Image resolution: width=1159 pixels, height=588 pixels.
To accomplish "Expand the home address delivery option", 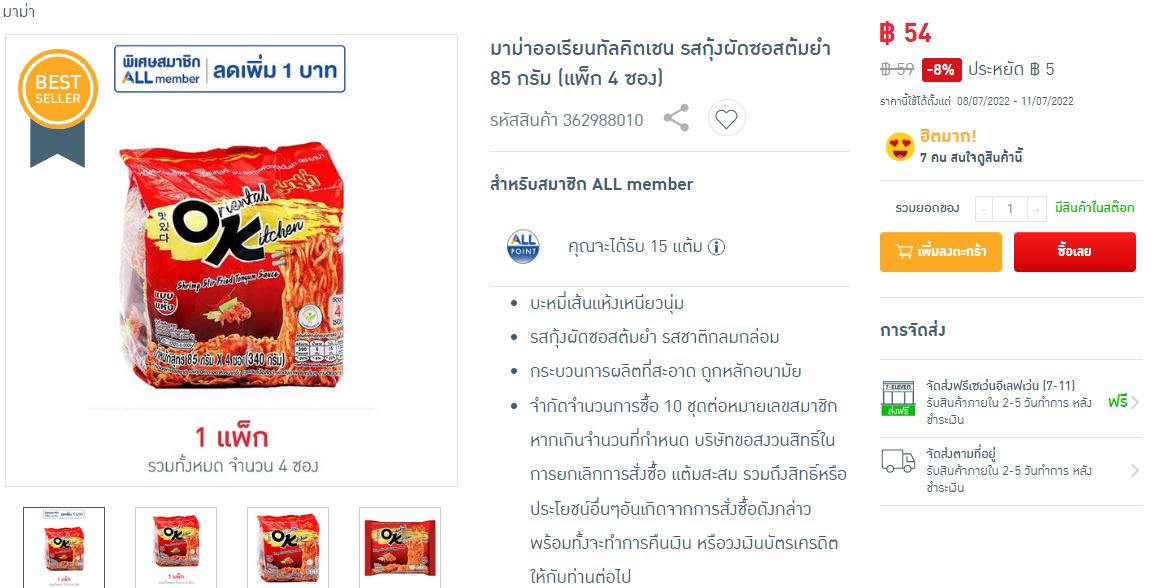I will (x=1011, y=470).
